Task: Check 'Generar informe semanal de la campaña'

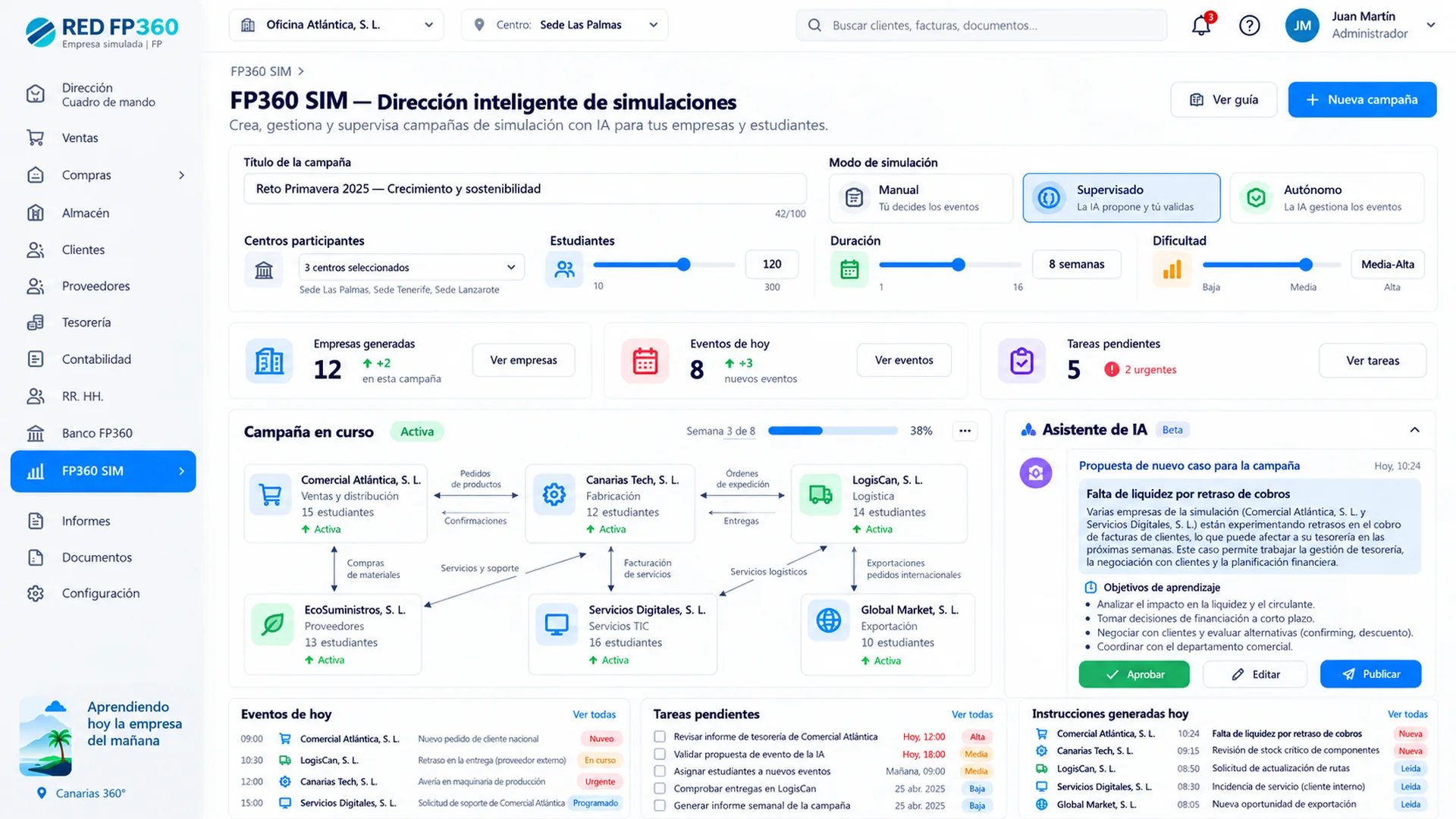Action: pyautogui.click(x=660, y=805)
